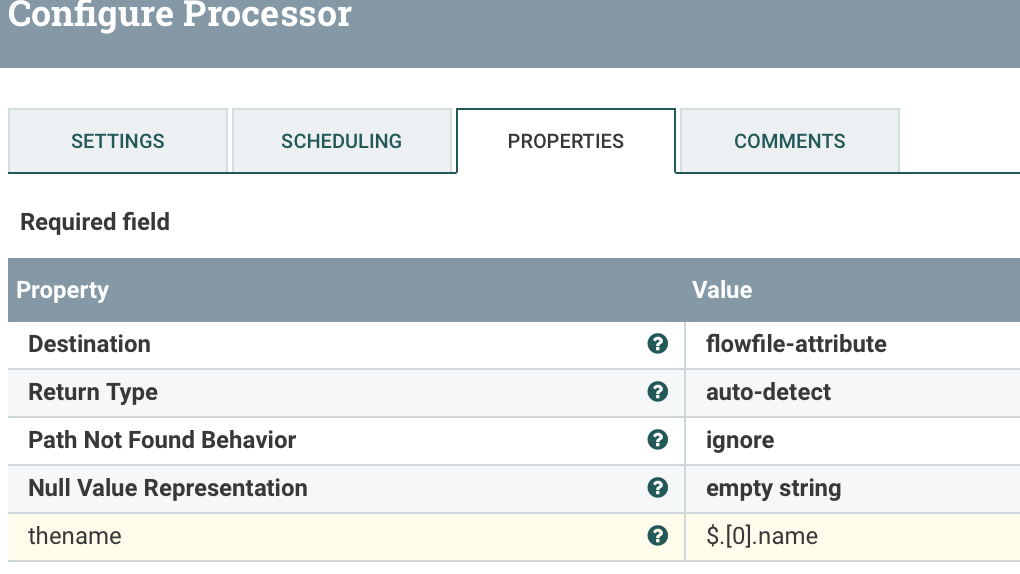Change the auto-detect return type value
This screenshot has height=574, width=1020.
tap(768, 392)
